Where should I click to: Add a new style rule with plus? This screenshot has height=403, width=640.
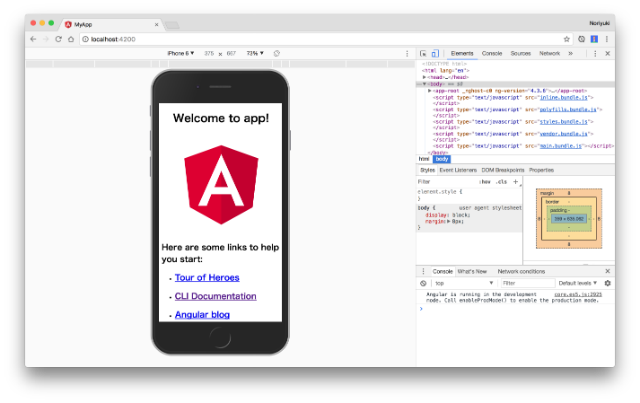point(516,182)
